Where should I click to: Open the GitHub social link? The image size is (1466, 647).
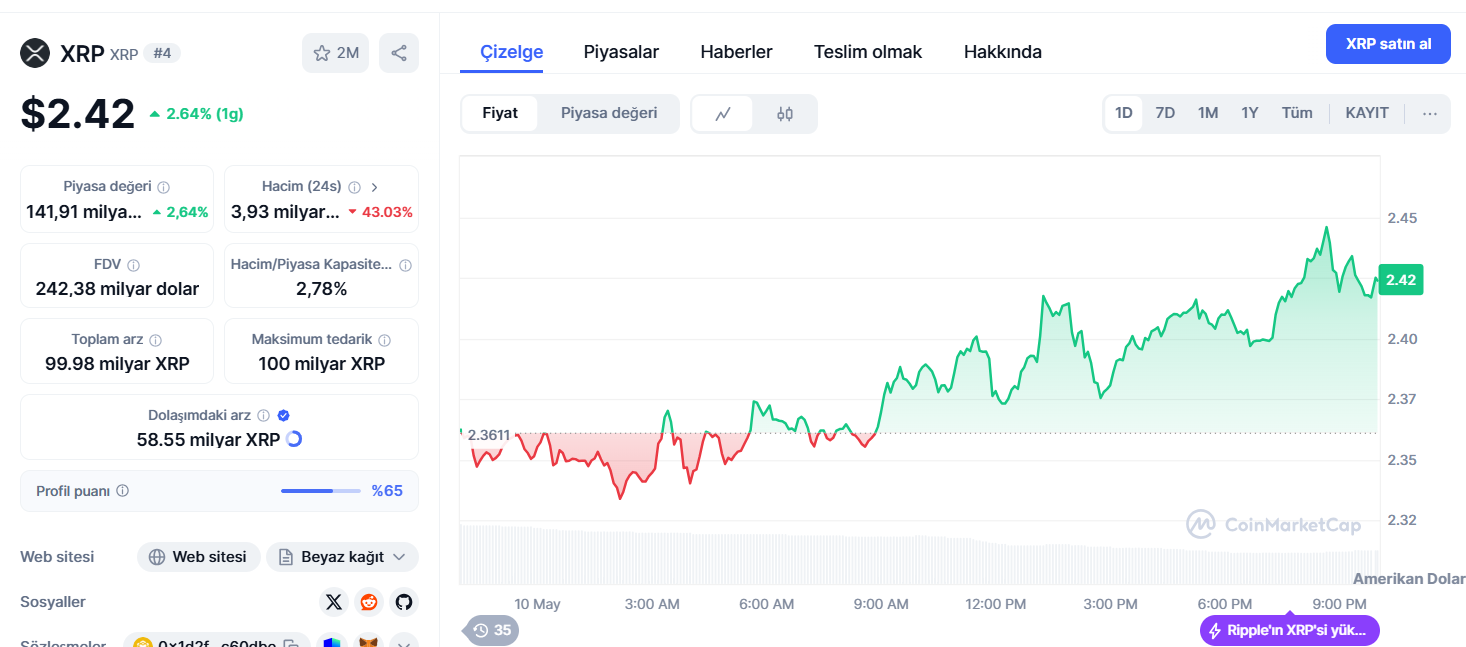point(404,602)
